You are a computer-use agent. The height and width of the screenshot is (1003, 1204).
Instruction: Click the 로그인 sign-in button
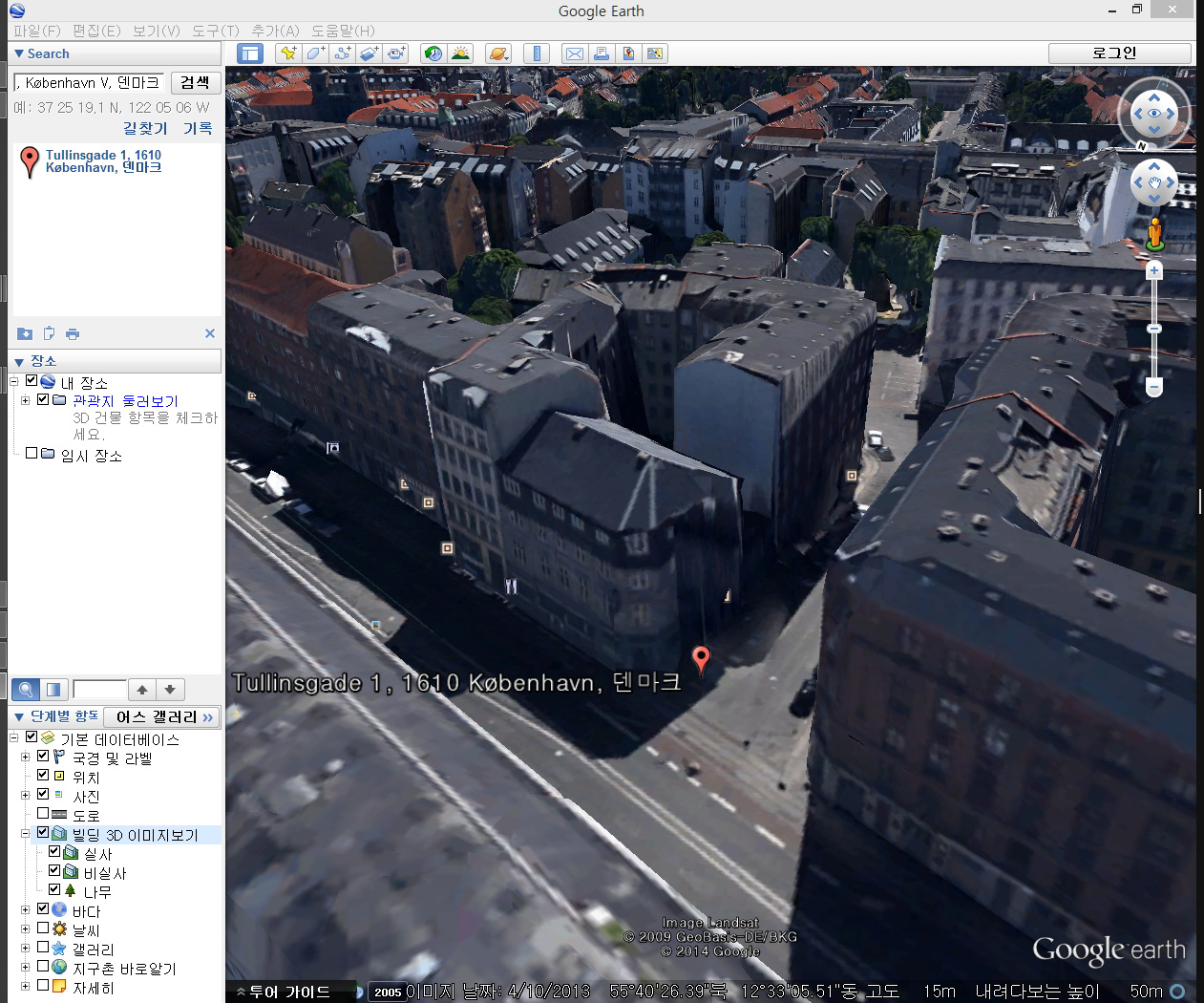click(1119, 53)
